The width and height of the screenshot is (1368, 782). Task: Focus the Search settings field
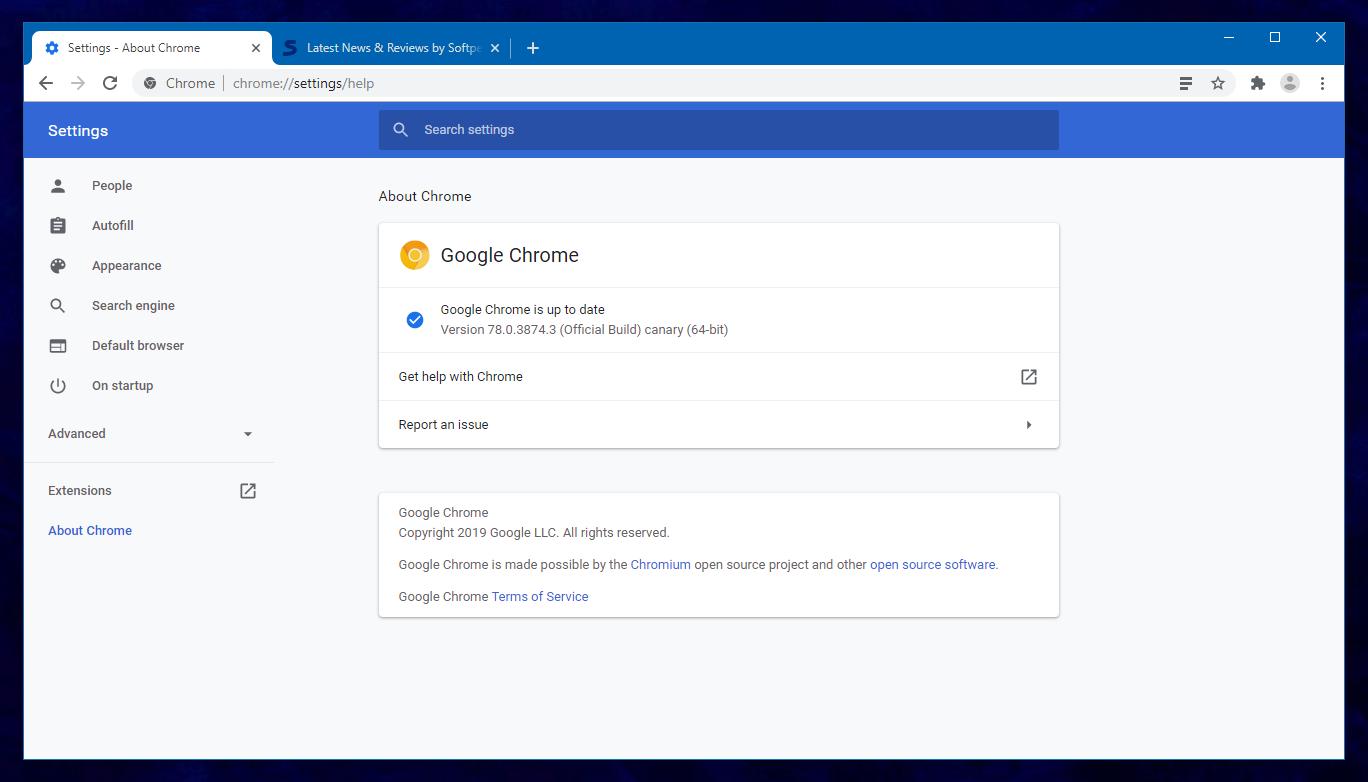pyautogui.click(x=718, y=130)
